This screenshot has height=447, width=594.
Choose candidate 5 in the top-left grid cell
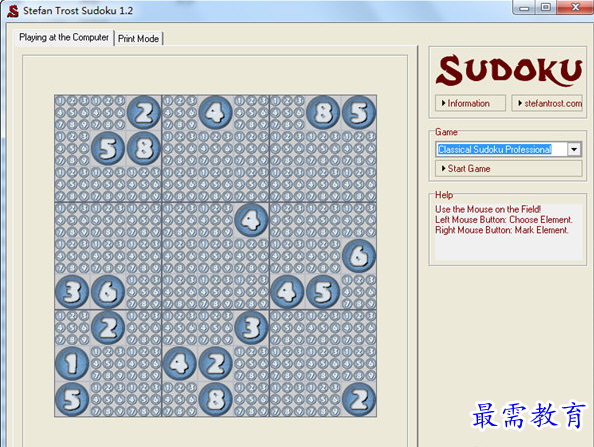tap(72, 113)
